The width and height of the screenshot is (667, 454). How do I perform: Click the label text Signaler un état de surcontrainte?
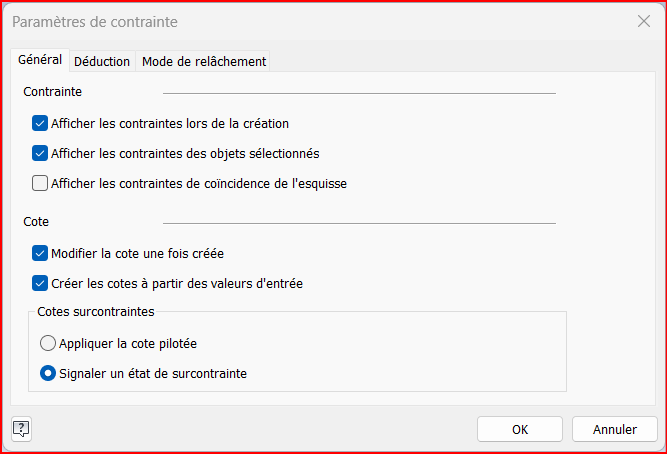coord(153,373)
